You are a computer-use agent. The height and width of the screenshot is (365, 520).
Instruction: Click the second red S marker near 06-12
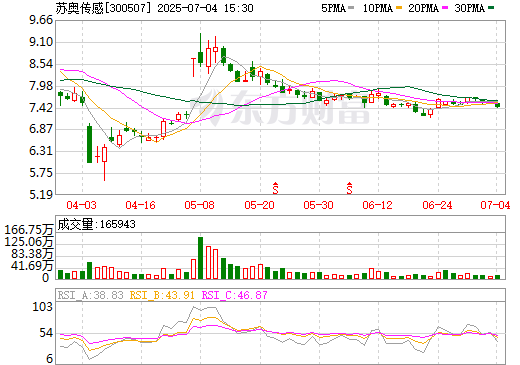tap(349, 188)
